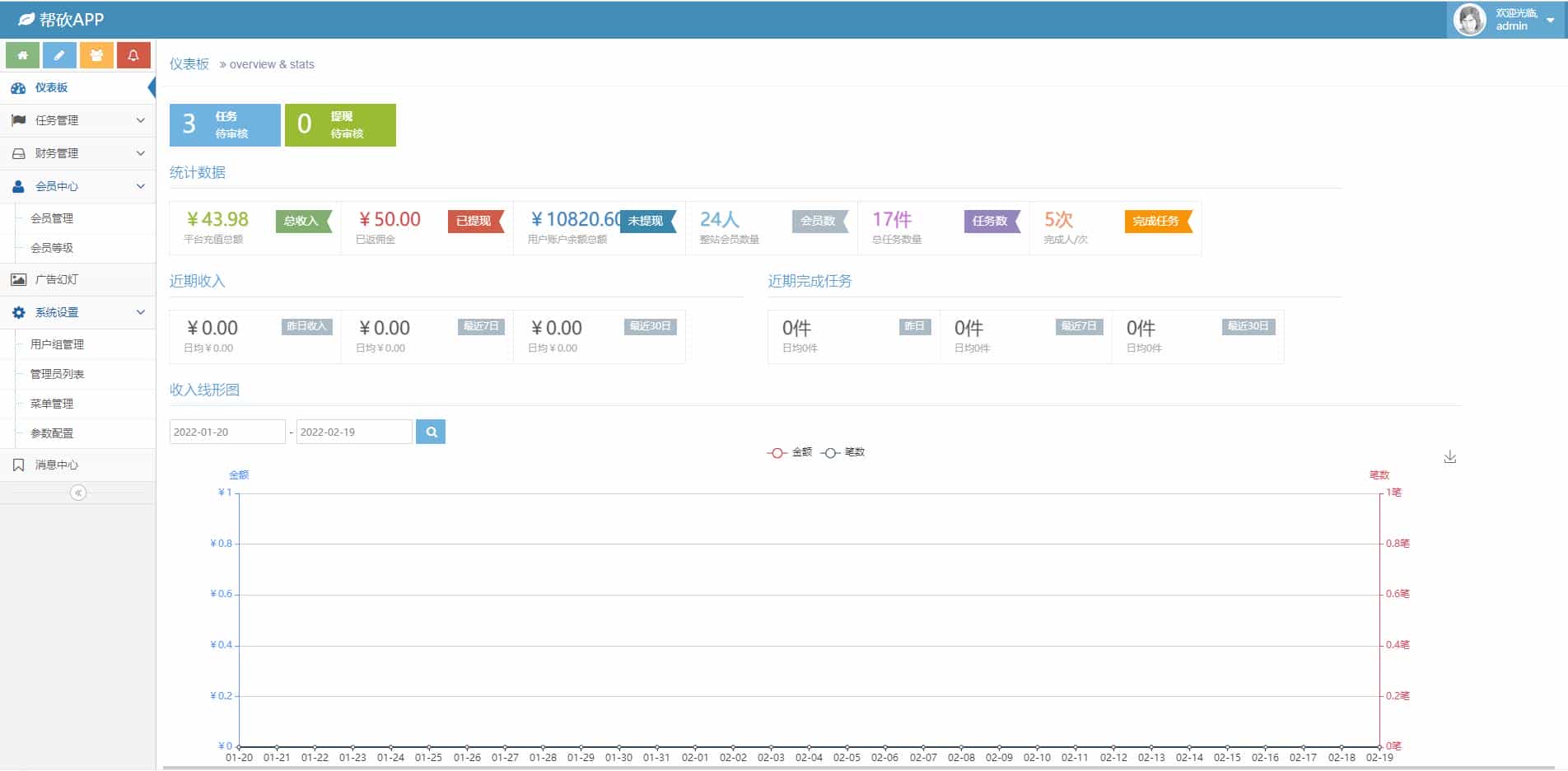Screen dimensions: 1568x771
Task: Click the 0 提现待审核 green button
Action: pos(339,125)
